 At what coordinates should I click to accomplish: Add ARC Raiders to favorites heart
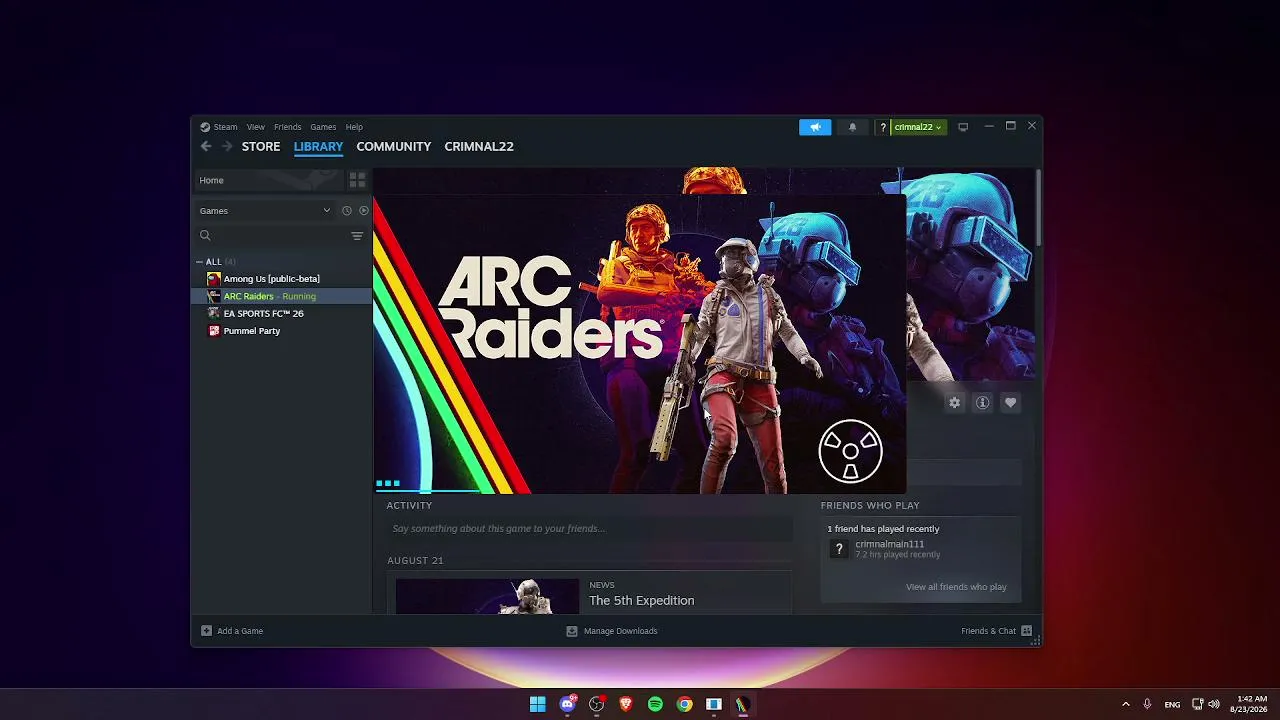pyautogui.click(x=1010, y=402)
